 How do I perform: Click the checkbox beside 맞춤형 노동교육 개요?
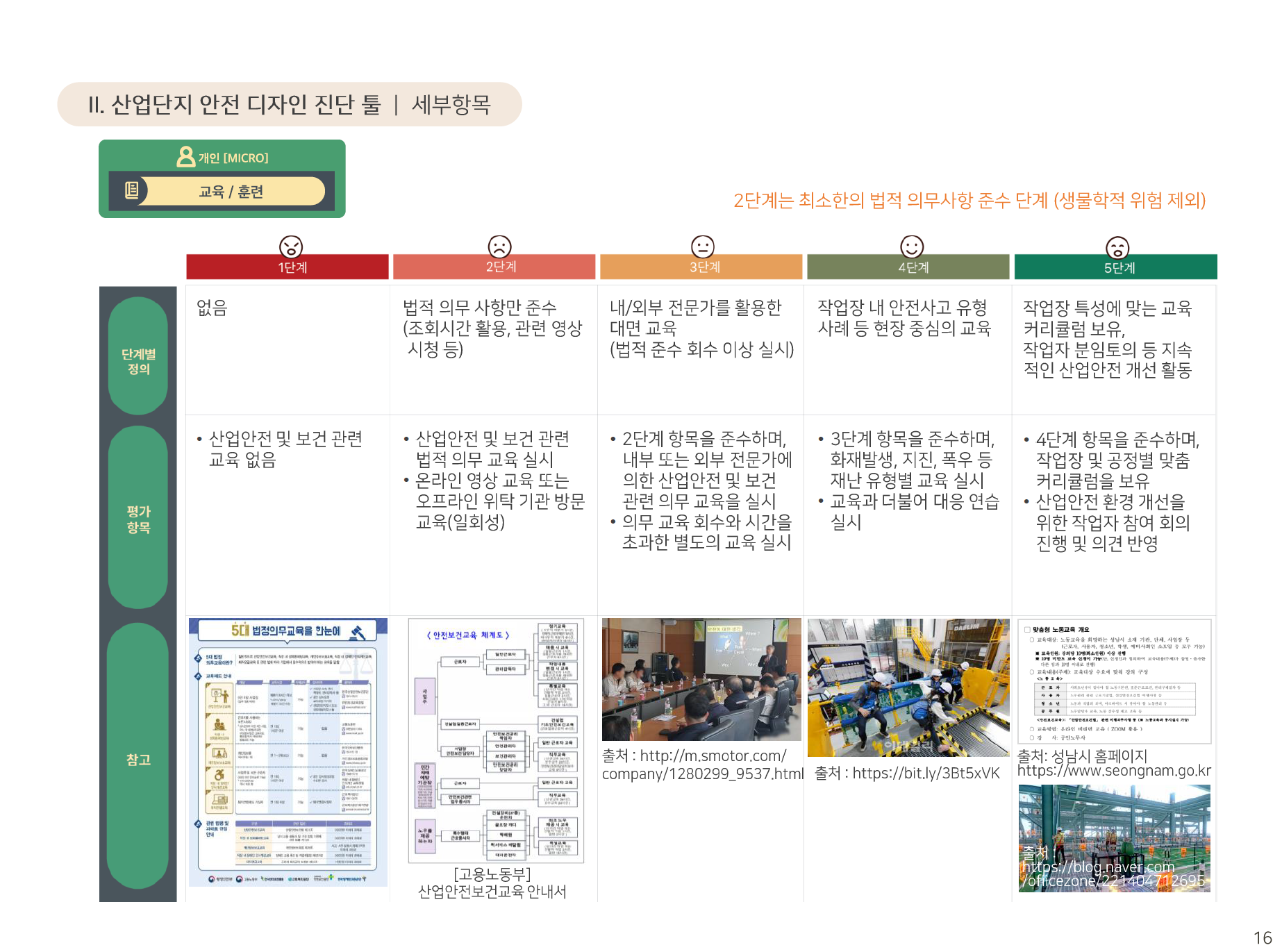click(x=1027, y=630)
